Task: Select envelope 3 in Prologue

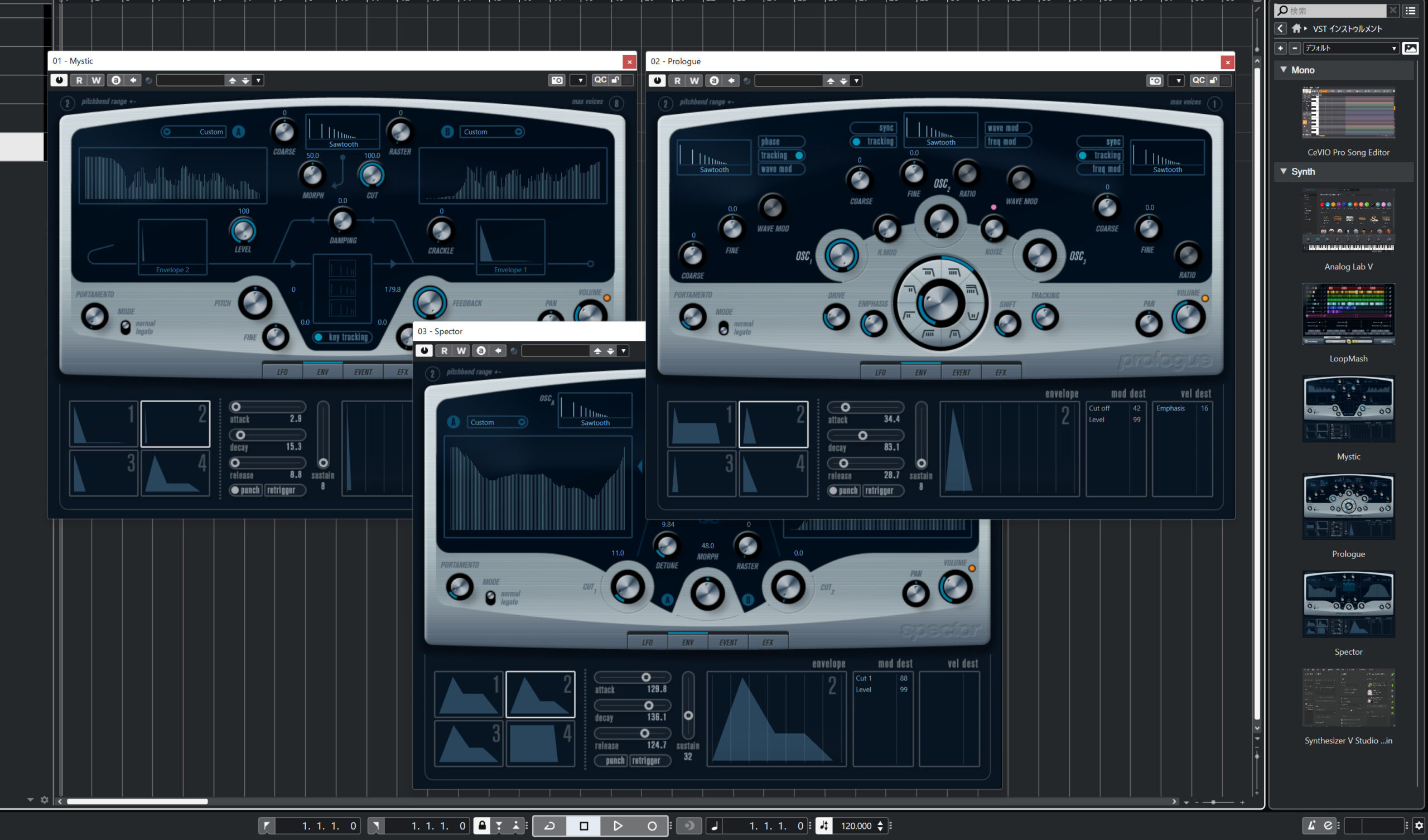Action: [x=702, y=474]
